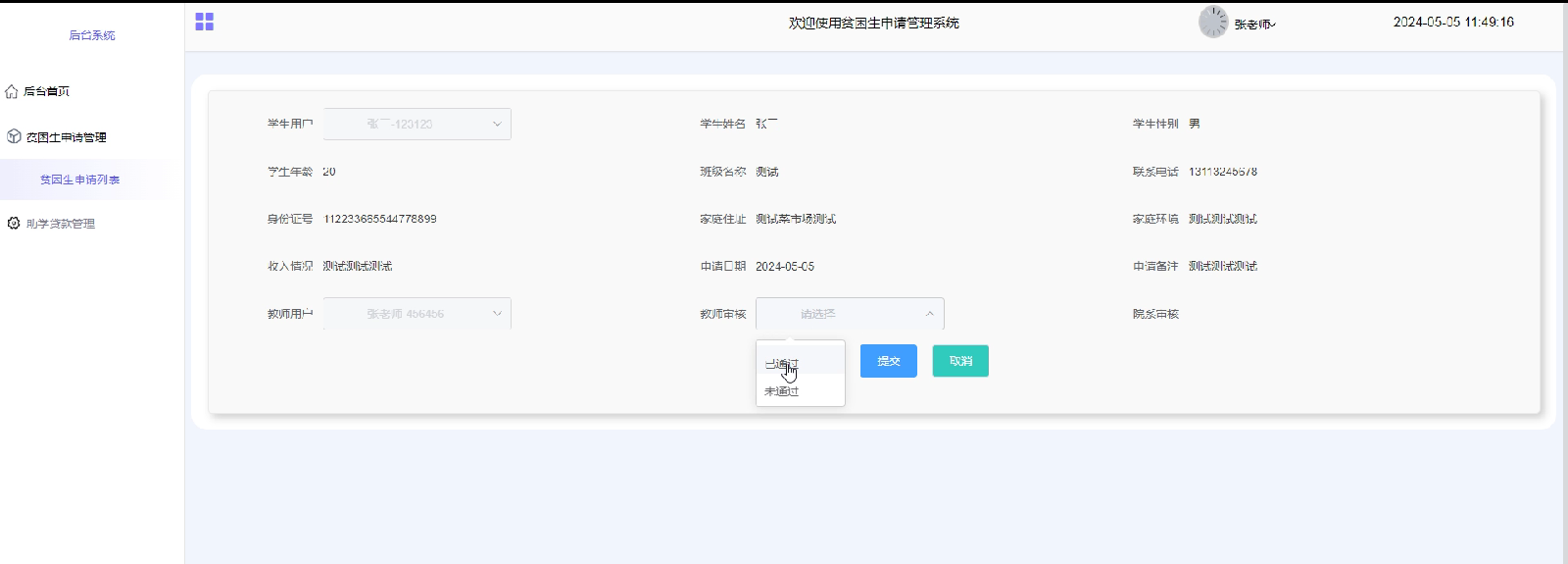The height and width of the screenshot is (564, 1568).
Task: Click the 后台系统 title link
Action: tap(92, 35)
